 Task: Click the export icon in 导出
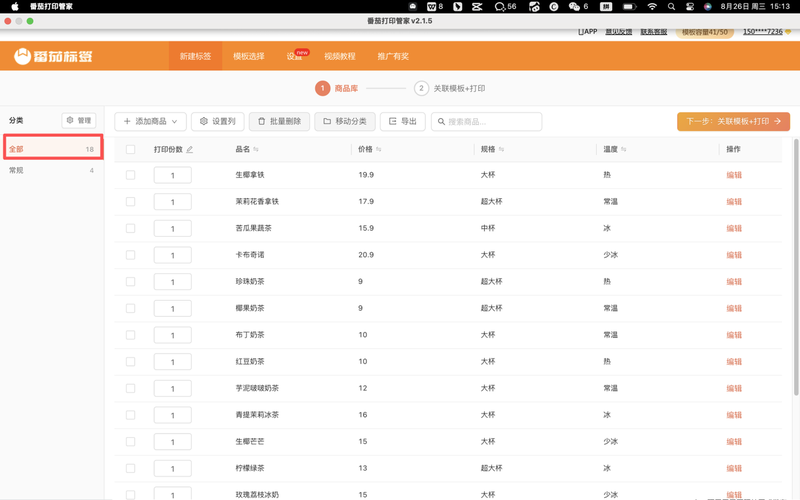(x=392, y=121)
